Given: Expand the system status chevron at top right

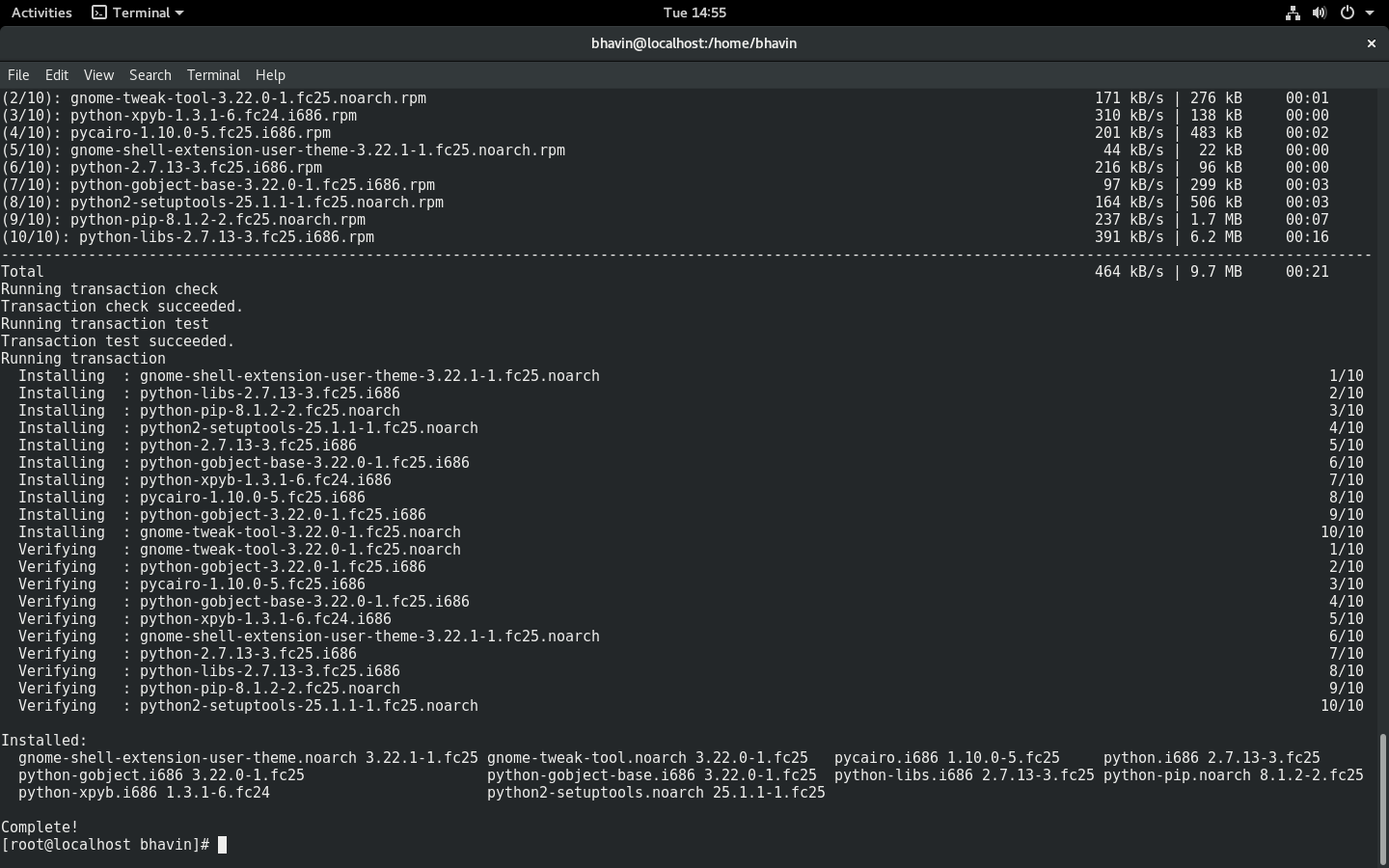Looking at the screenshot, I should click(x=1372, y=13).
